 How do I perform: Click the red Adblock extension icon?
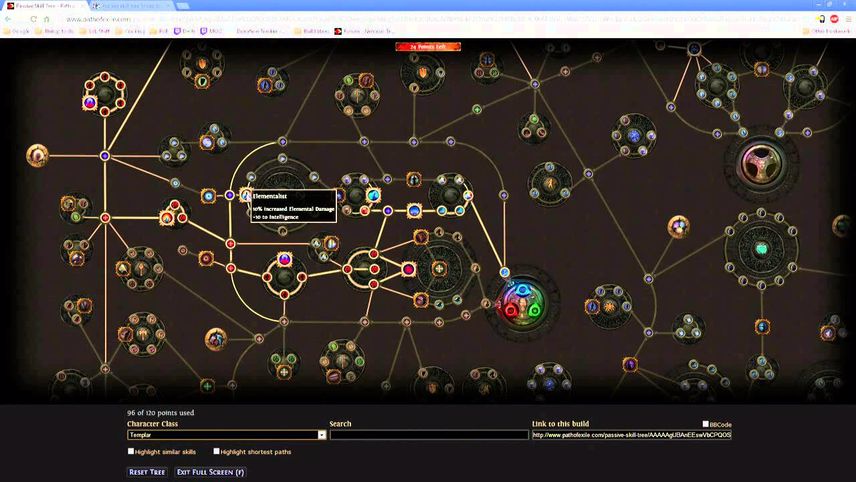click(x=834, y=19)
